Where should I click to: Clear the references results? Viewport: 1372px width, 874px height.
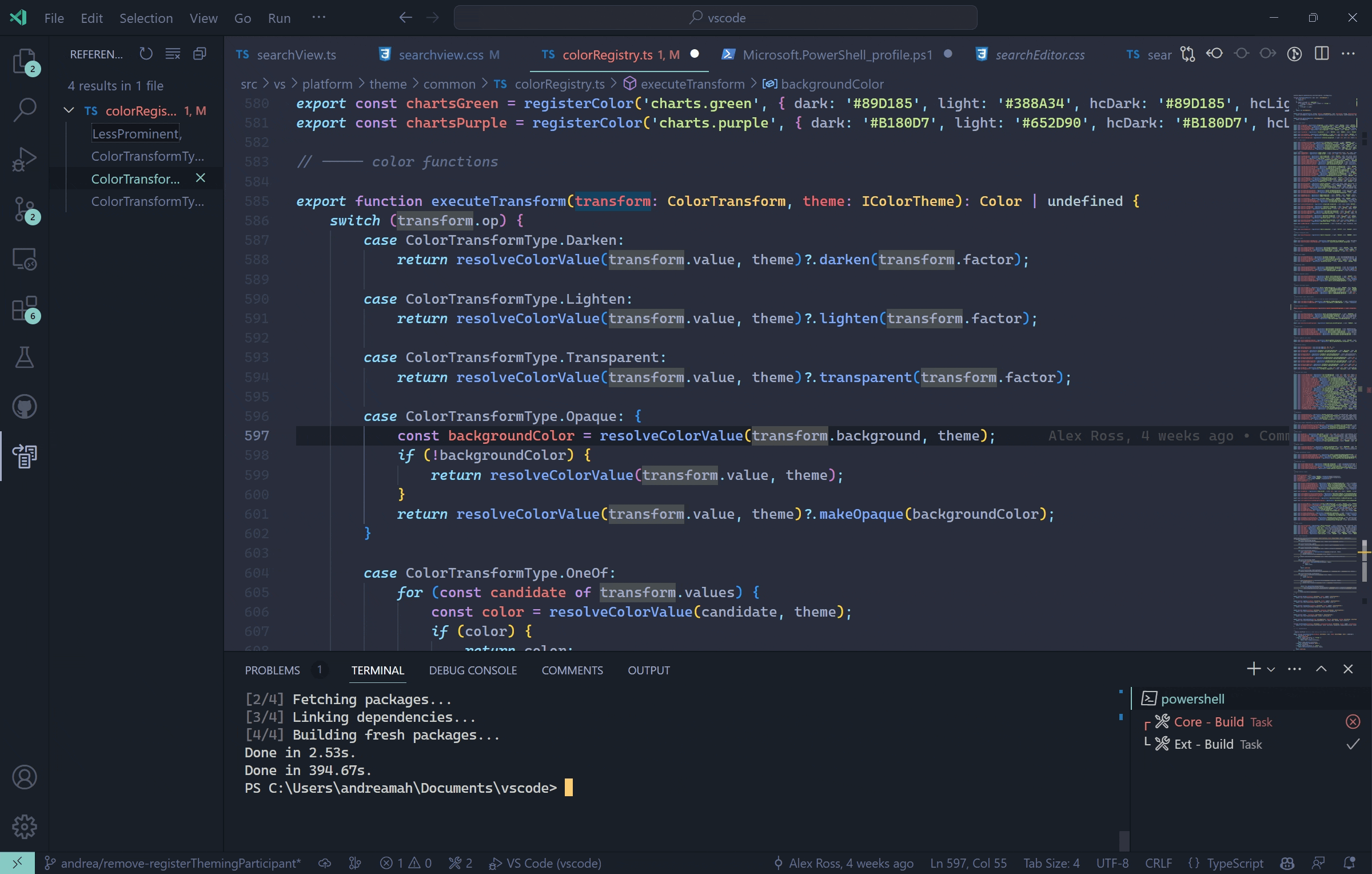(173, 54)
